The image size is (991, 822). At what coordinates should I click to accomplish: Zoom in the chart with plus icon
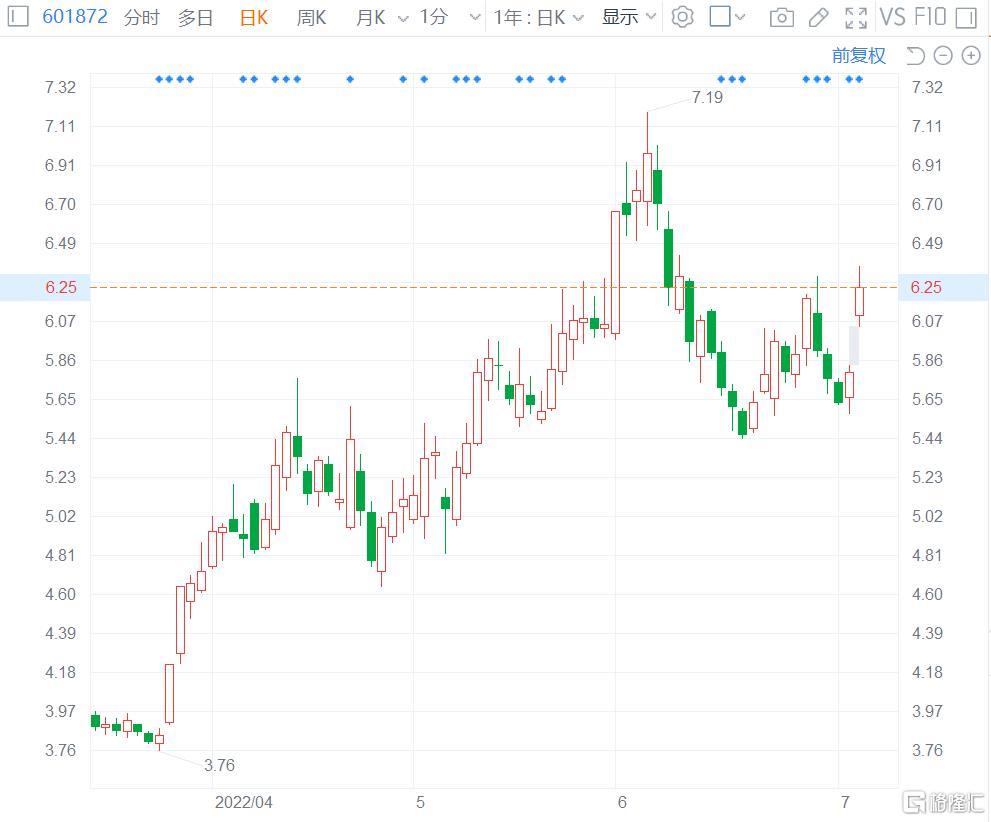(971, 56)
